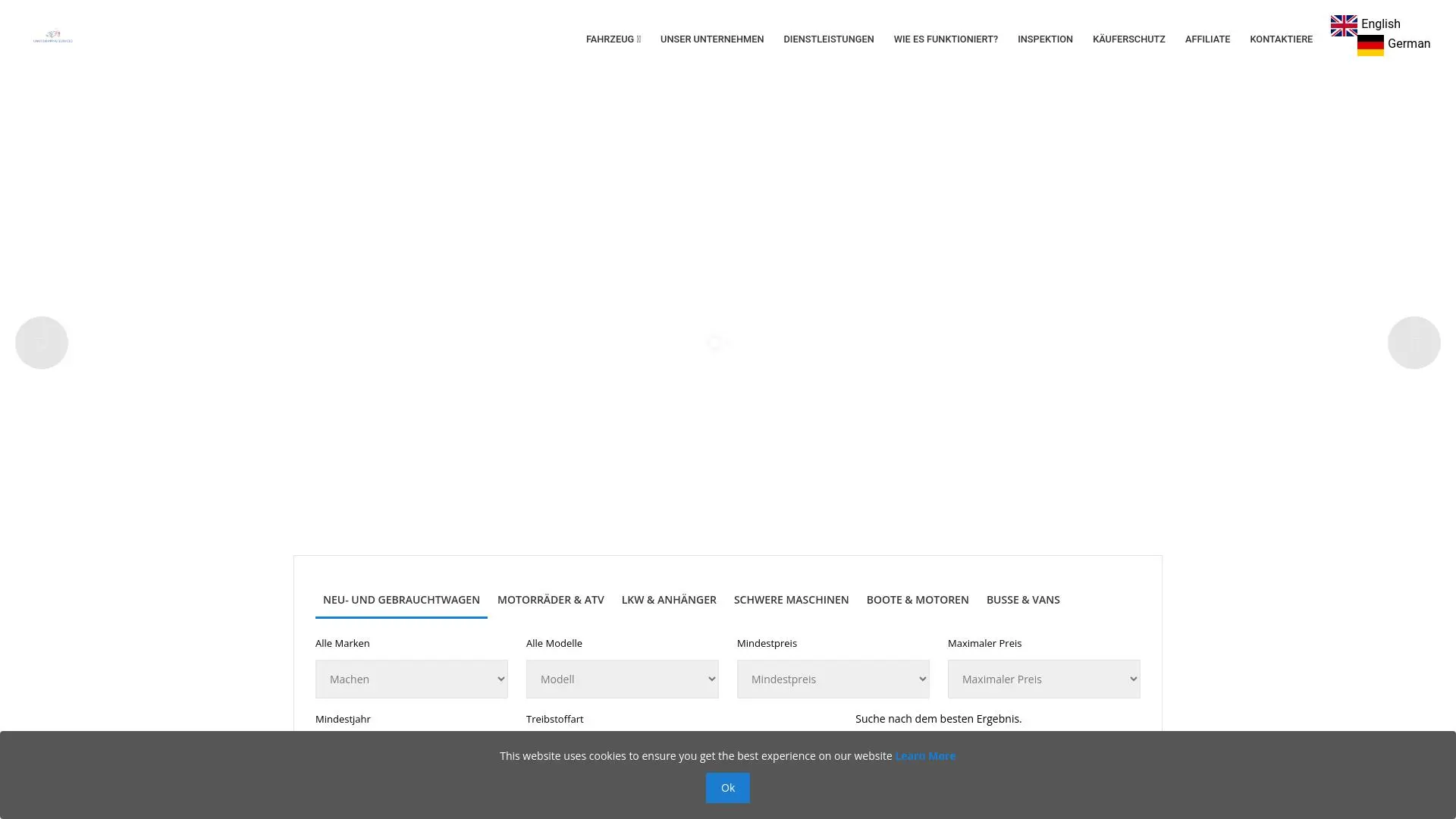Viewport: 1456px width, 819px height.
Task: Open the Kontaktiere page link
Action: click(x=1280, y=39)
